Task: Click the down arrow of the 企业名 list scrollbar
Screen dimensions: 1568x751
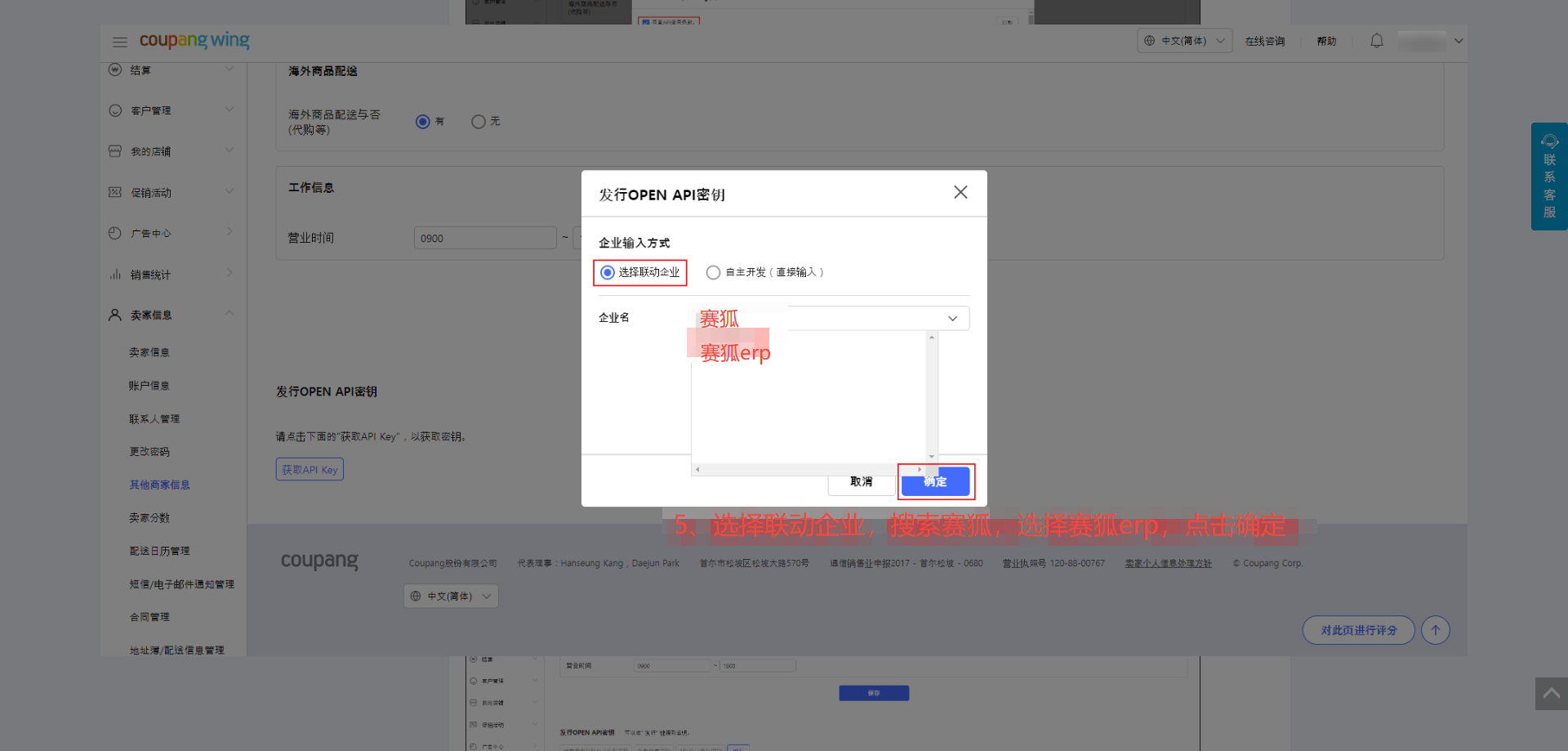Action: [932, 457]
